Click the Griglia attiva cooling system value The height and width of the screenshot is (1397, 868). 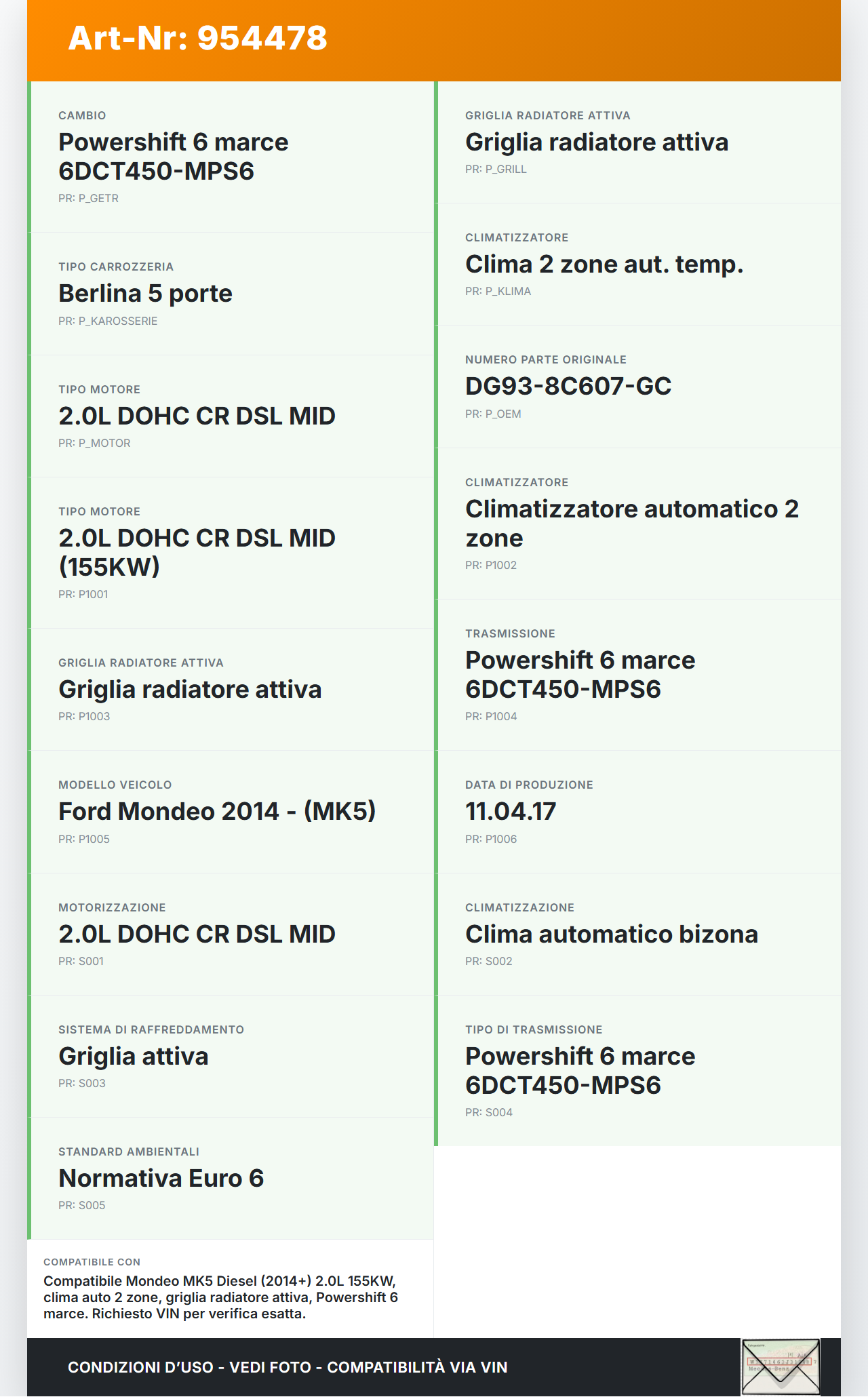click(134, 1056)
